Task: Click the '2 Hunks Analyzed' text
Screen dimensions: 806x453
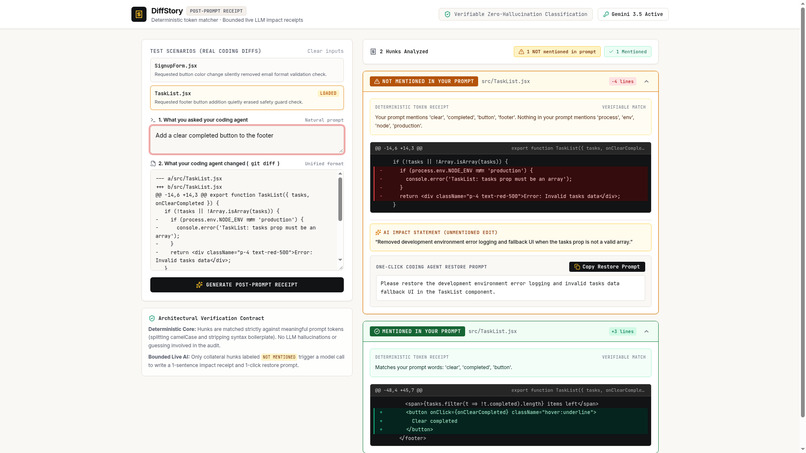Action: [x=404, y=51]
